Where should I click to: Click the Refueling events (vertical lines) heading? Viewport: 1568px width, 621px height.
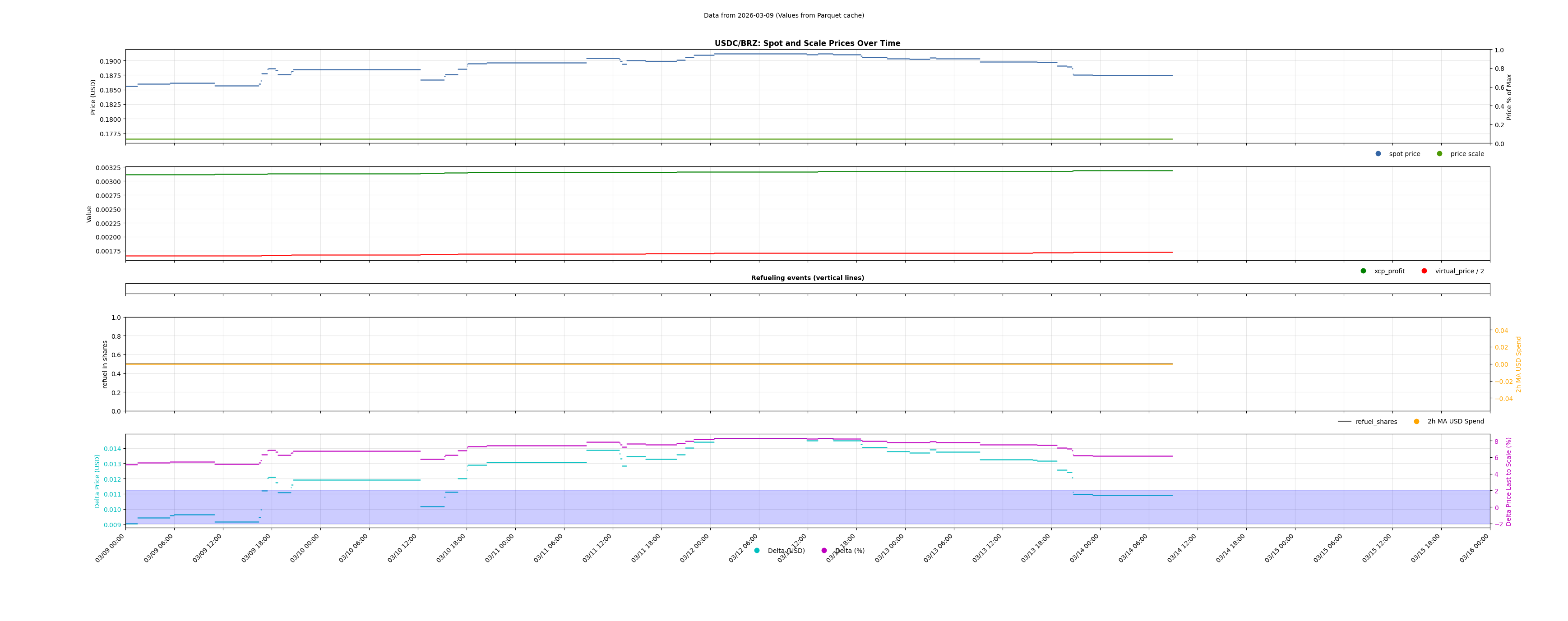pos(807,278)
